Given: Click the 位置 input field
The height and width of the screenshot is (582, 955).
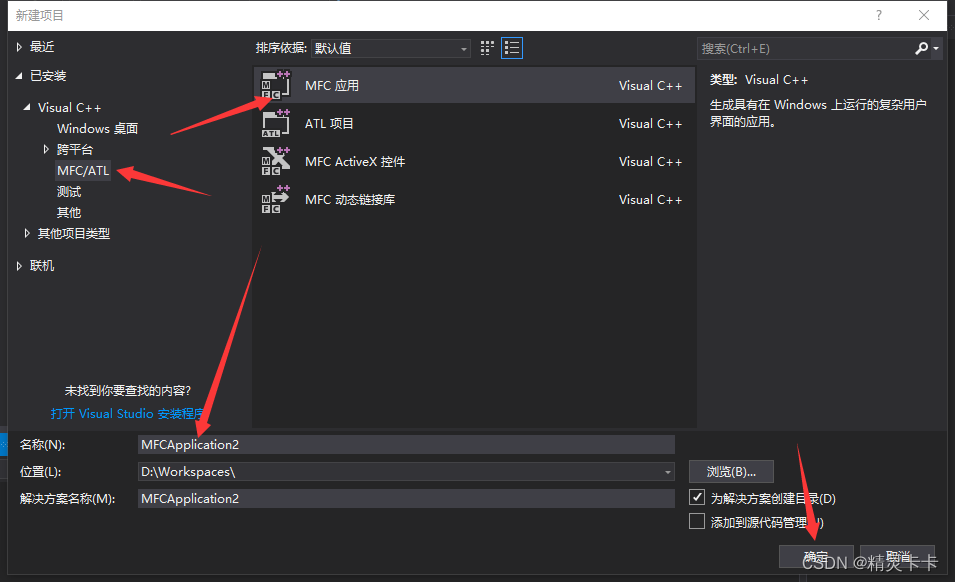Looking at the screenshot, I should 406,472.
